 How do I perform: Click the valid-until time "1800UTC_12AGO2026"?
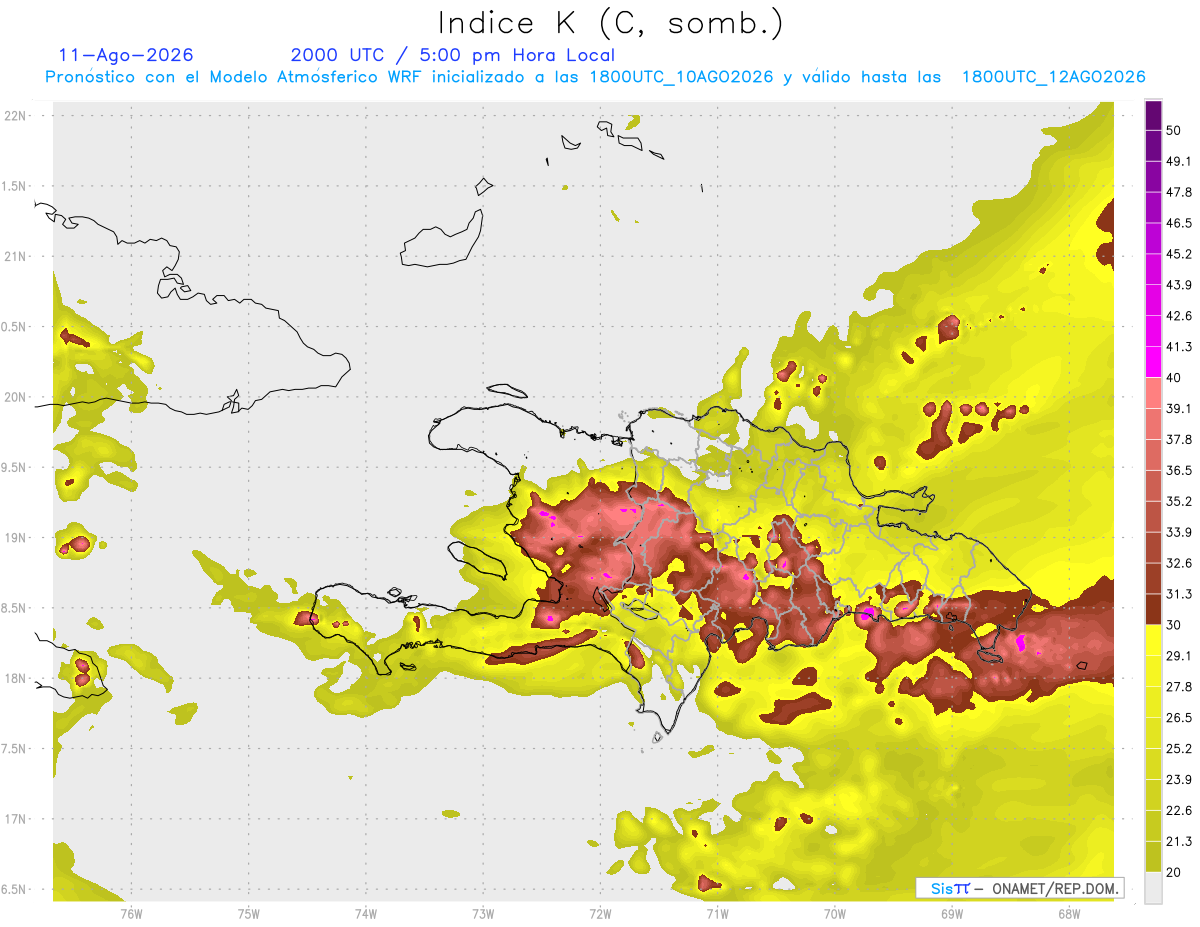1053,77
